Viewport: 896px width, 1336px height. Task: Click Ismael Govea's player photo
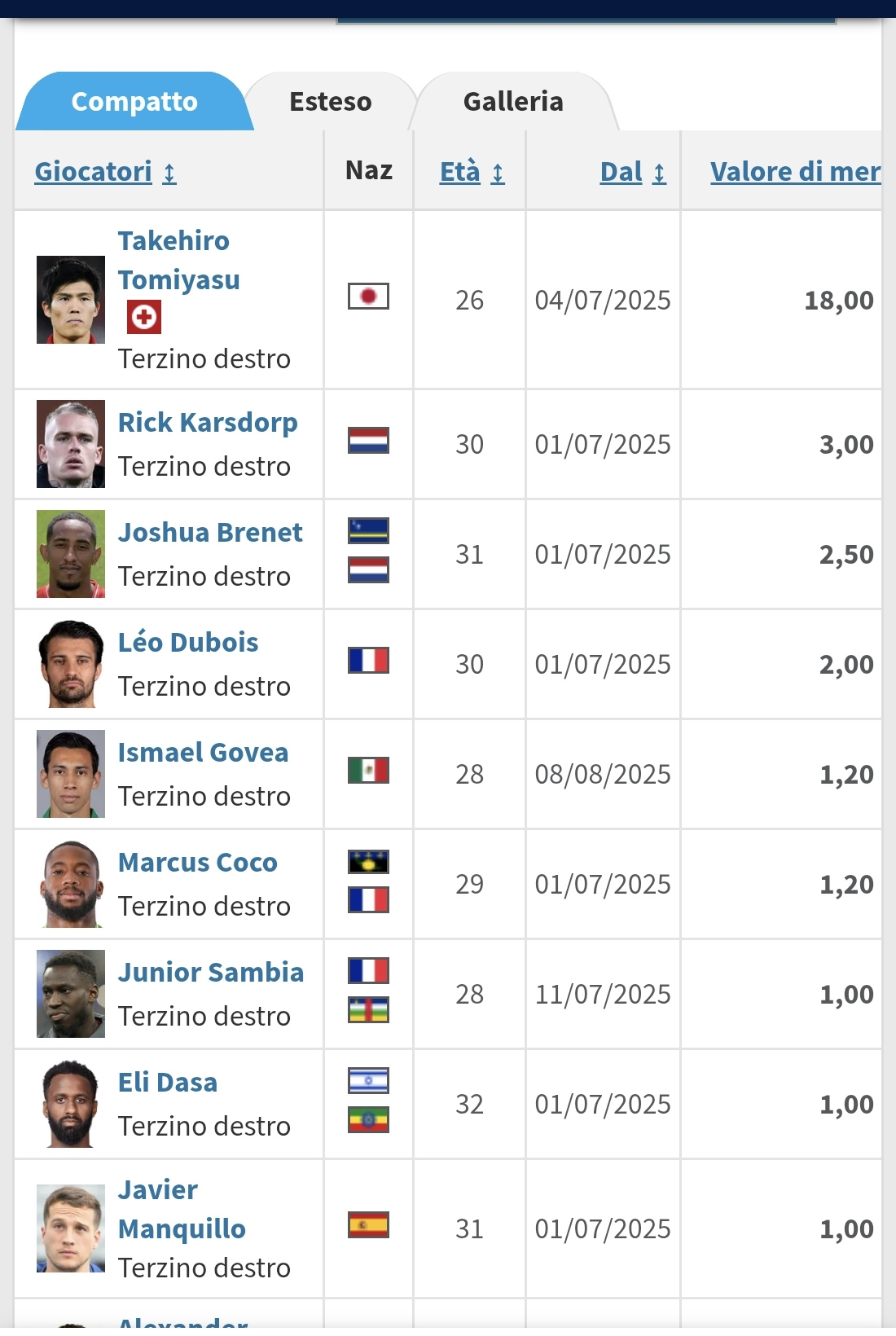(71, 774)
